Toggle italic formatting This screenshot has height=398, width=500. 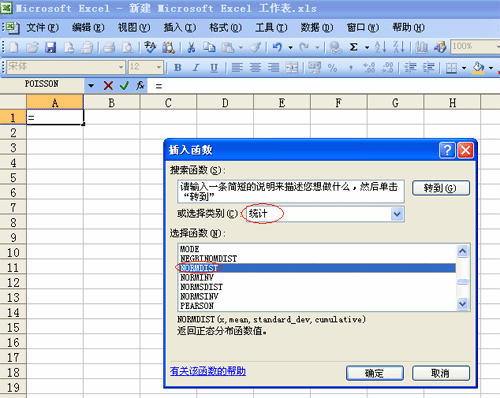pos(196,68)
